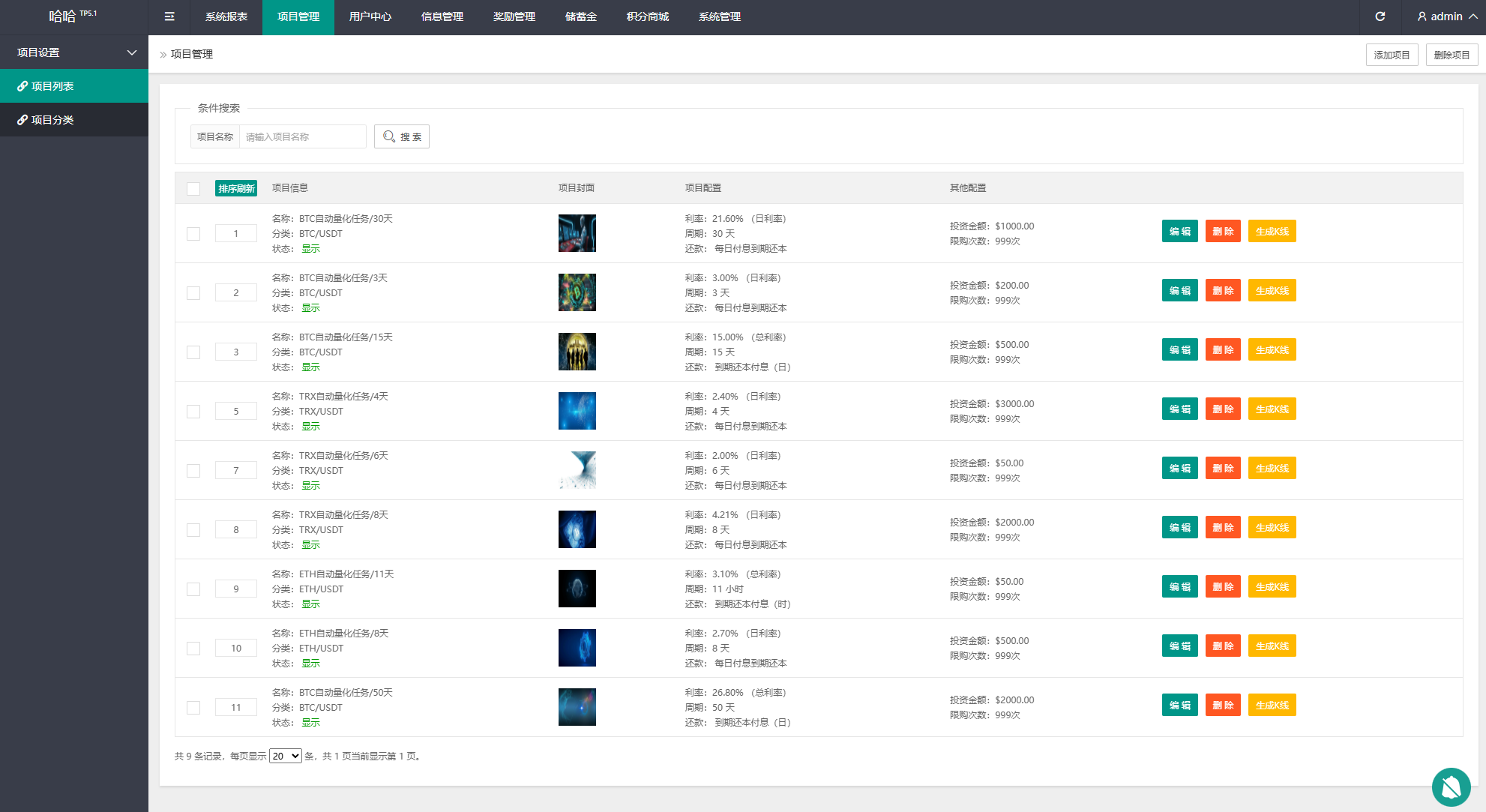
Task: Check the select-all checkbox in table header
Action: pos(193,189)
